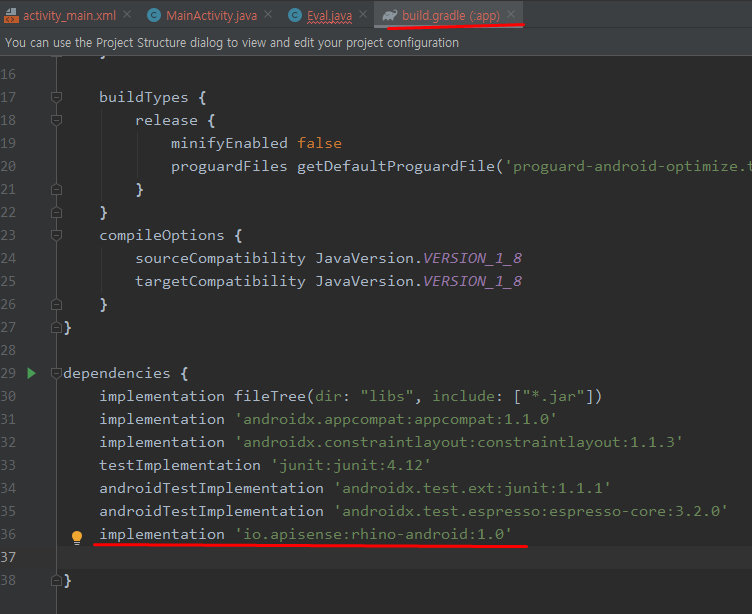
Task: Click 'targetCompatibility' on line 25
Action: 220,282
